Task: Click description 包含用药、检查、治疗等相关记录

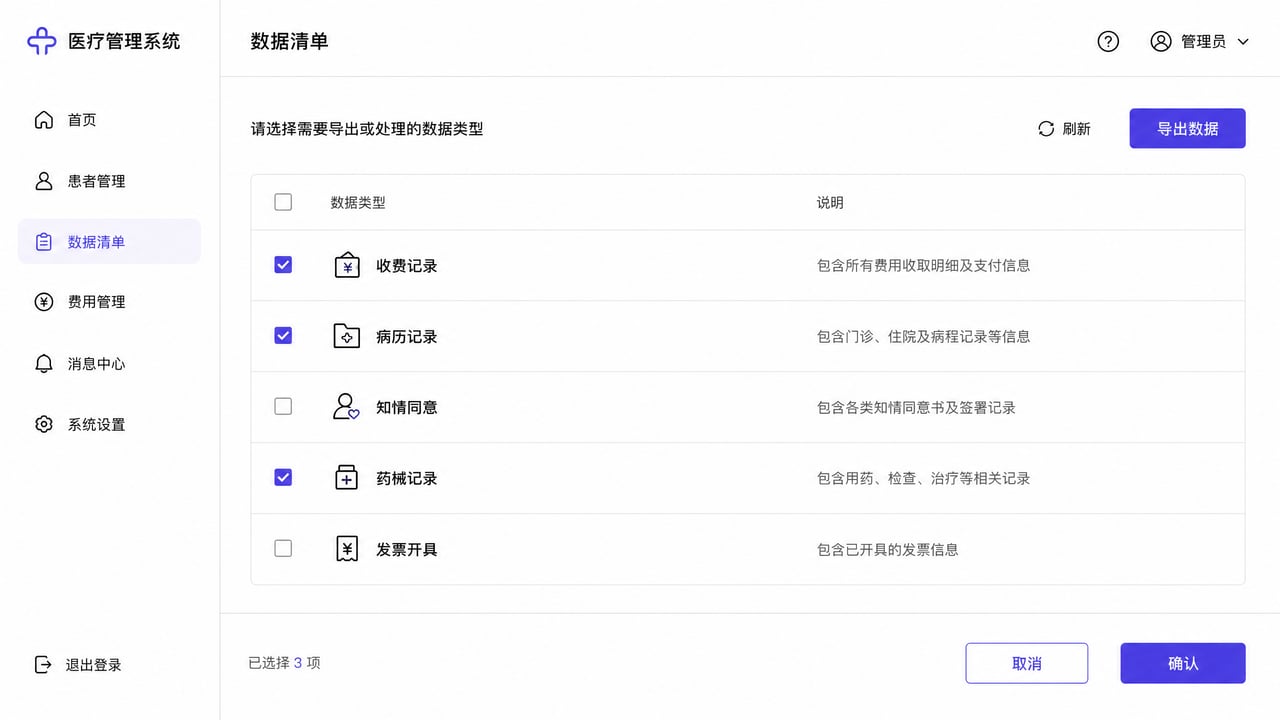Action: coord(923,479)
